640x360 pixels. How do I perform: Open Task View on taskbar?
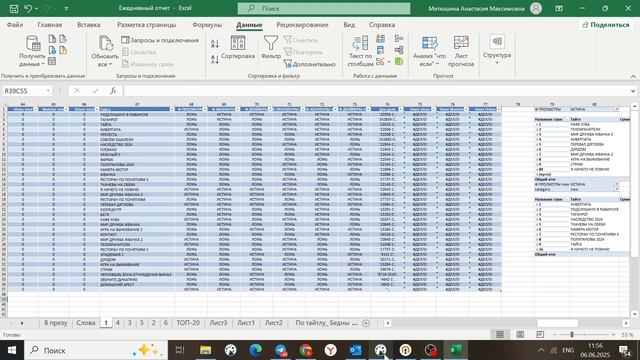180,350
